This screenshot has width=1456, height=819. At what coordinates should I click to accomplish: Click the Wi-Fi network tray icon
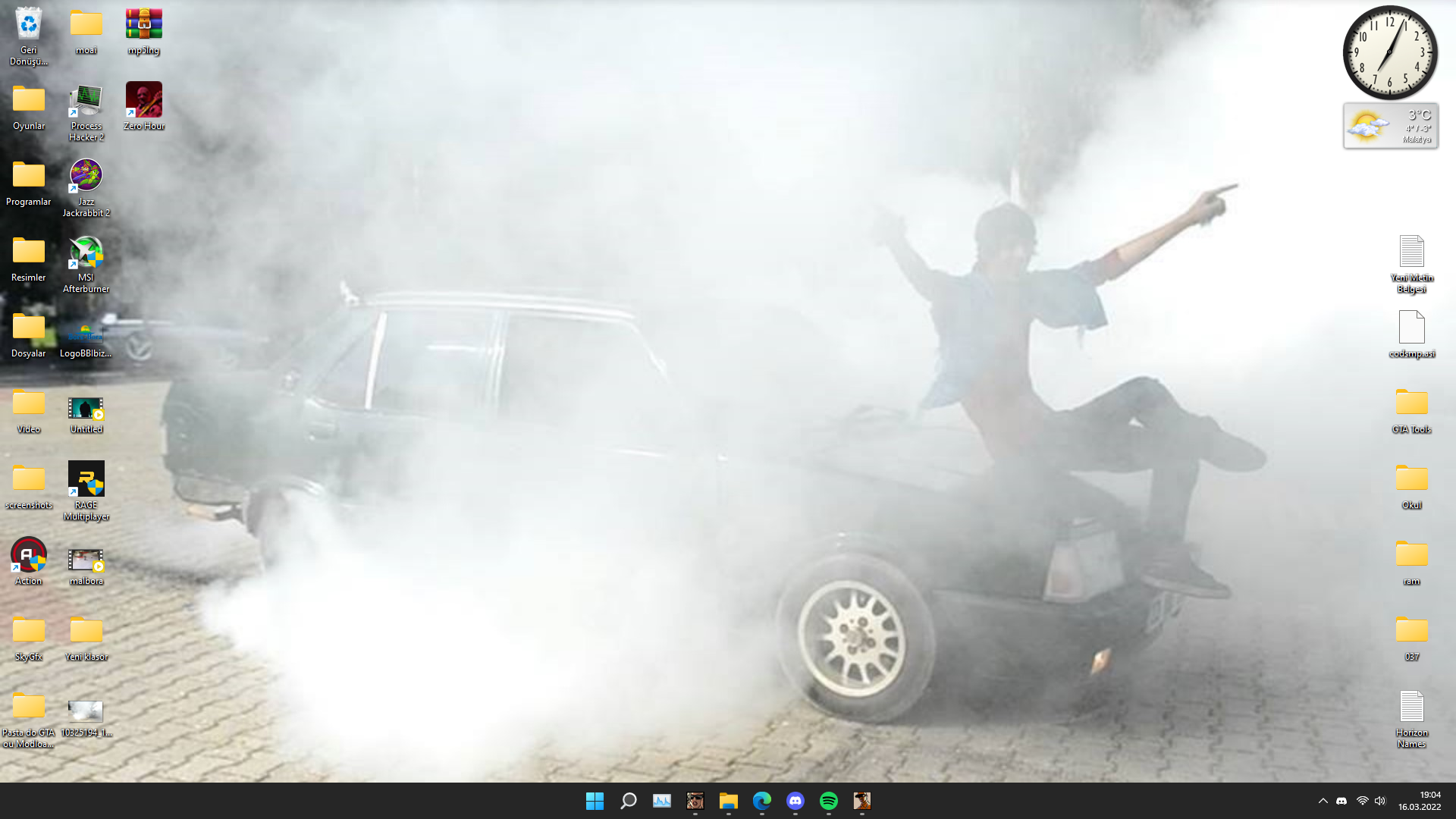click(1362, 801)
